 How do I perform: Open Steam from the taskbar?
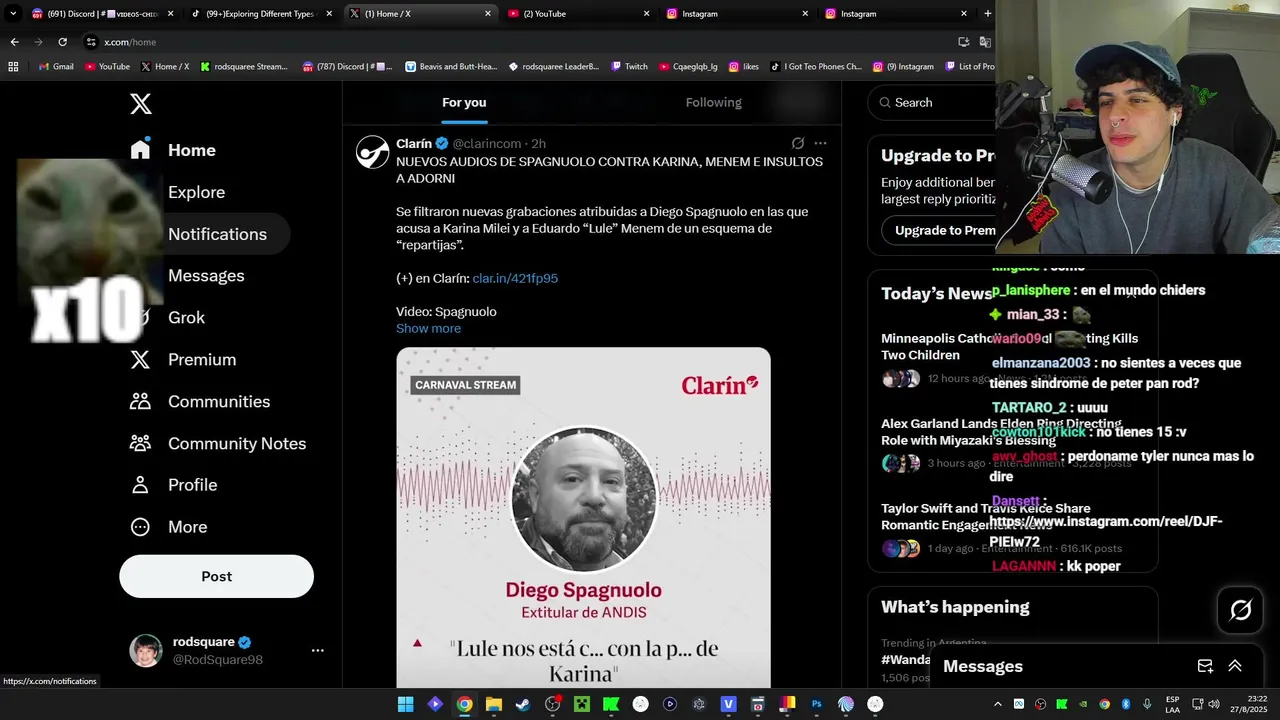[523, 704]
